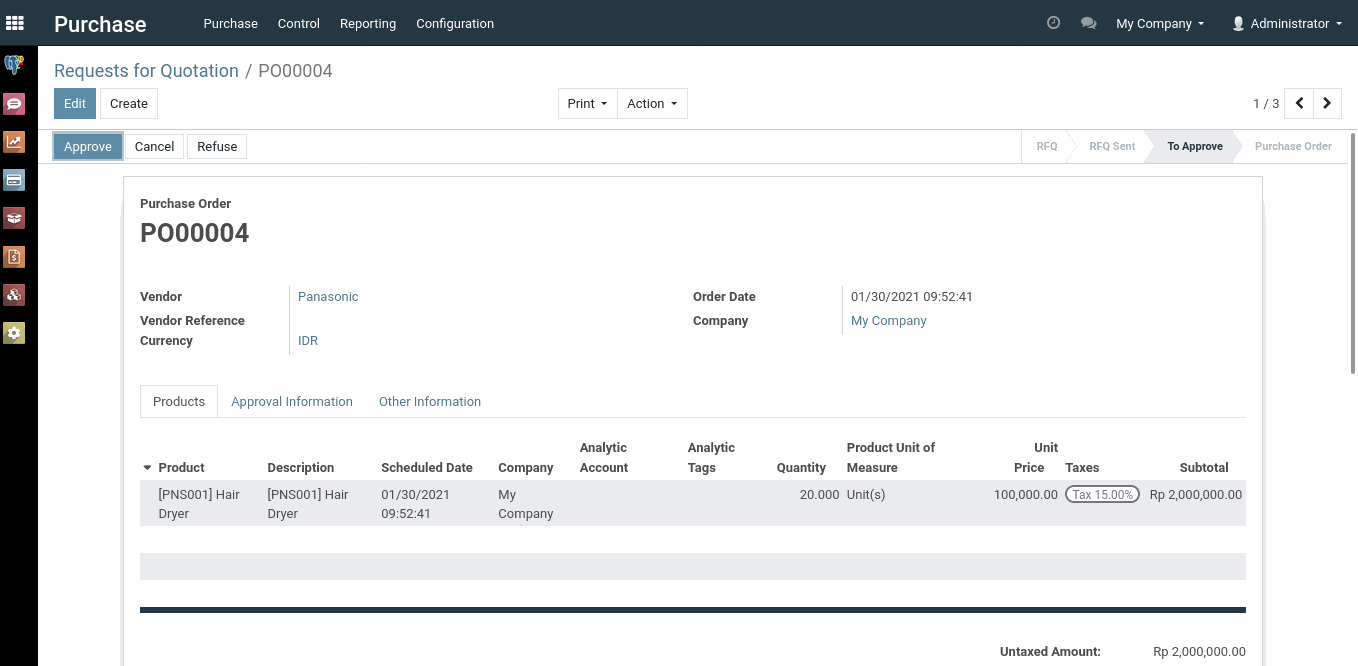The width and height of the screenshot is (1358, 666).
Task: Open the Reporting menu
Action: coord(368,24)
